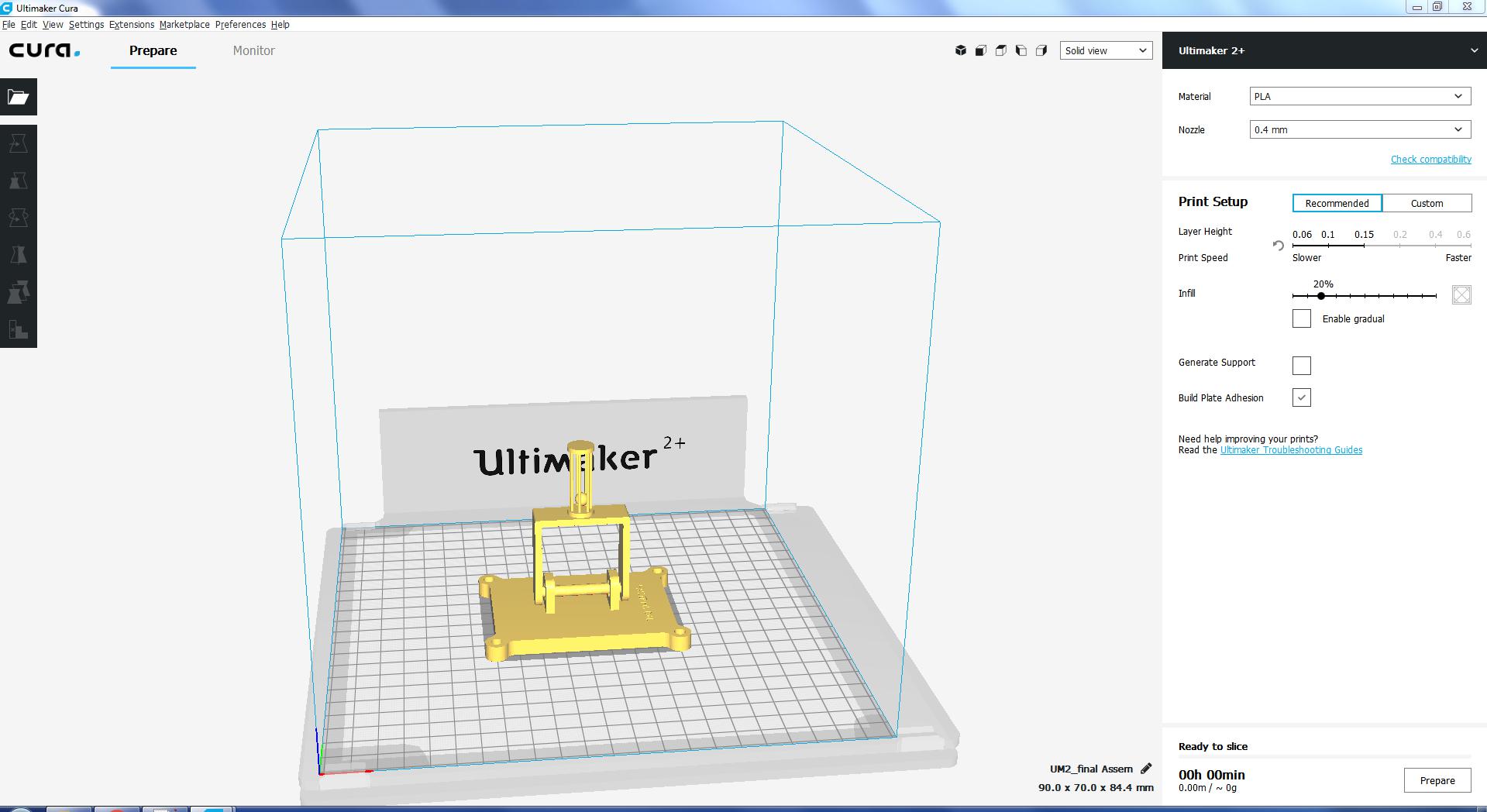Select the Mirror tool in left toolbar
Viewport: 1487px width, 812px height.
click(19, 255)
